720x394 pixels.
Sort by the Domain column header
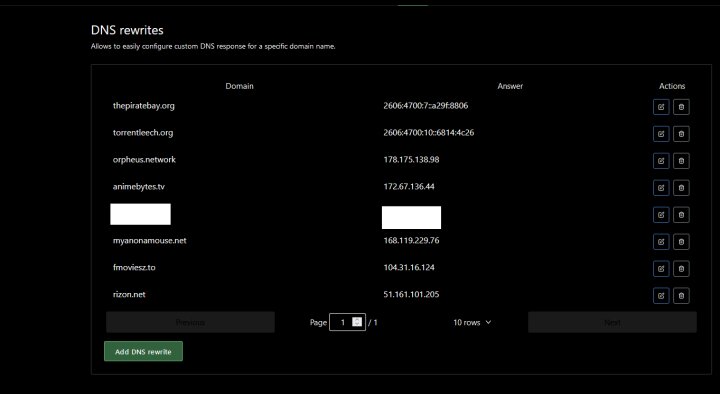coord(239,86)
